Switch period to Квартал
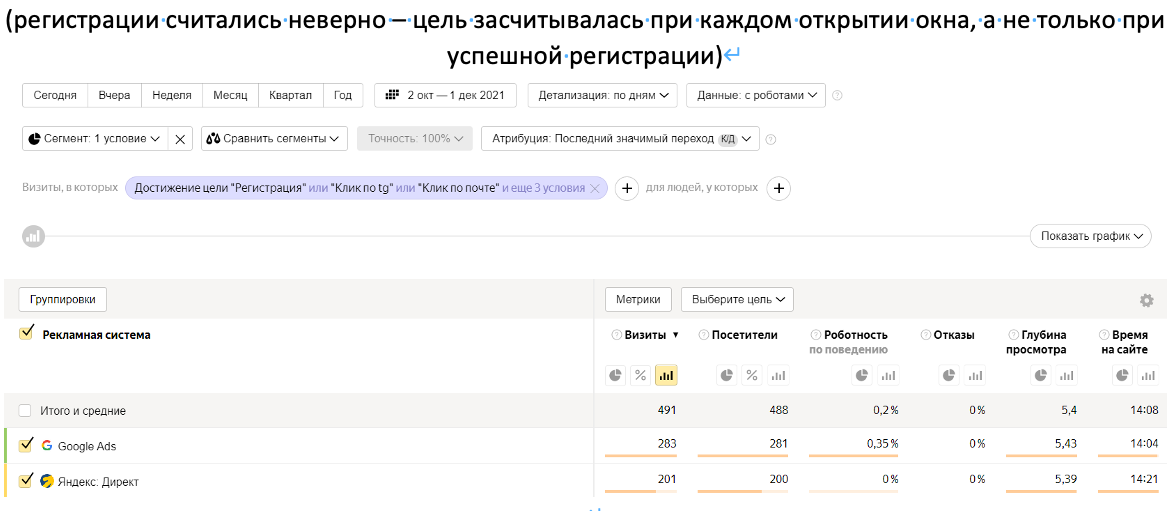Viewport: 1167px width, 511px height. [x=290, y=95]
